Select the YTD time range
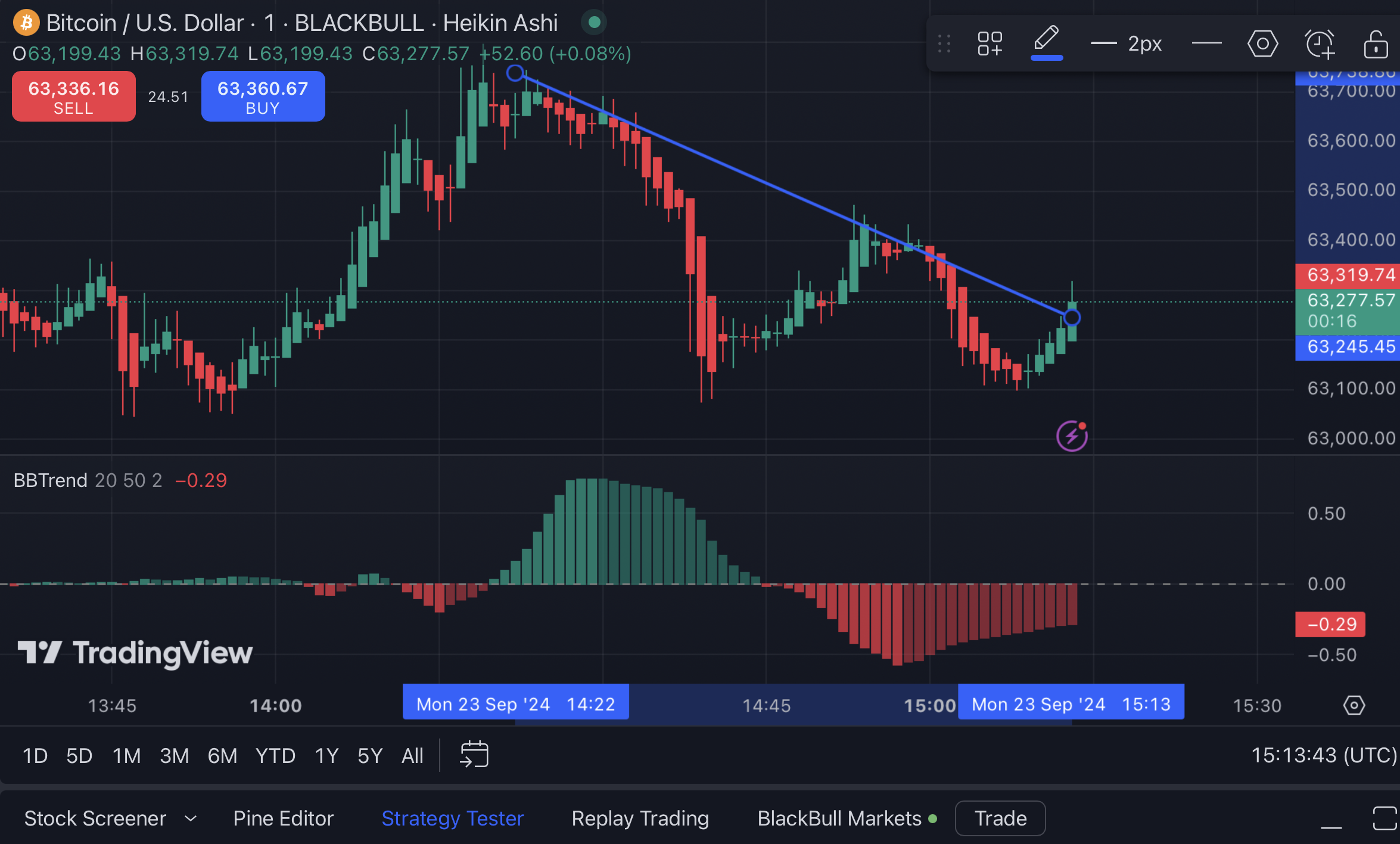This screenshot has width=1400, height=844. click(x=275, y=756)
